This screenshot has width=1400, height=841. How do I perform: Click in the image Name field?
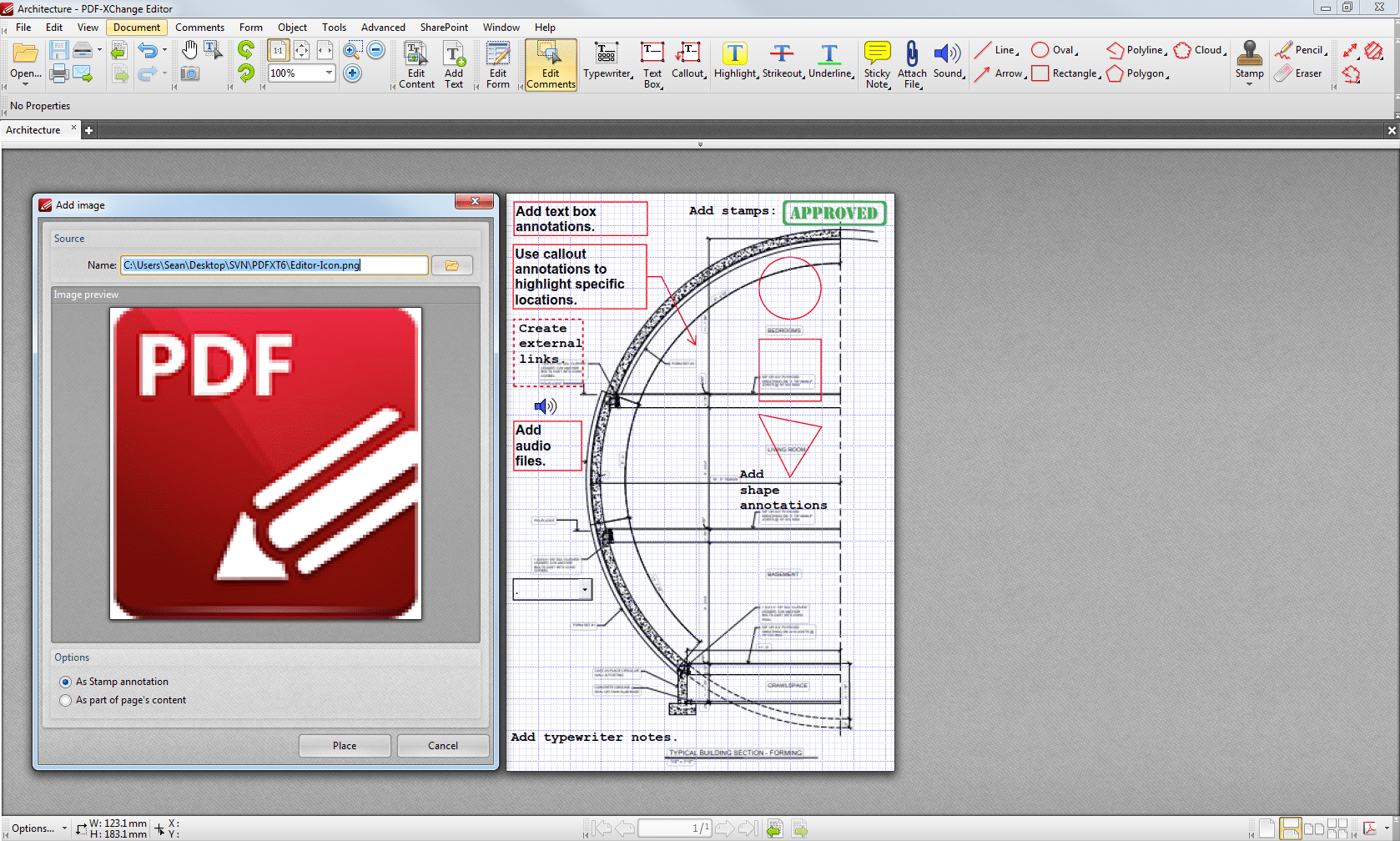click(274, 265)
